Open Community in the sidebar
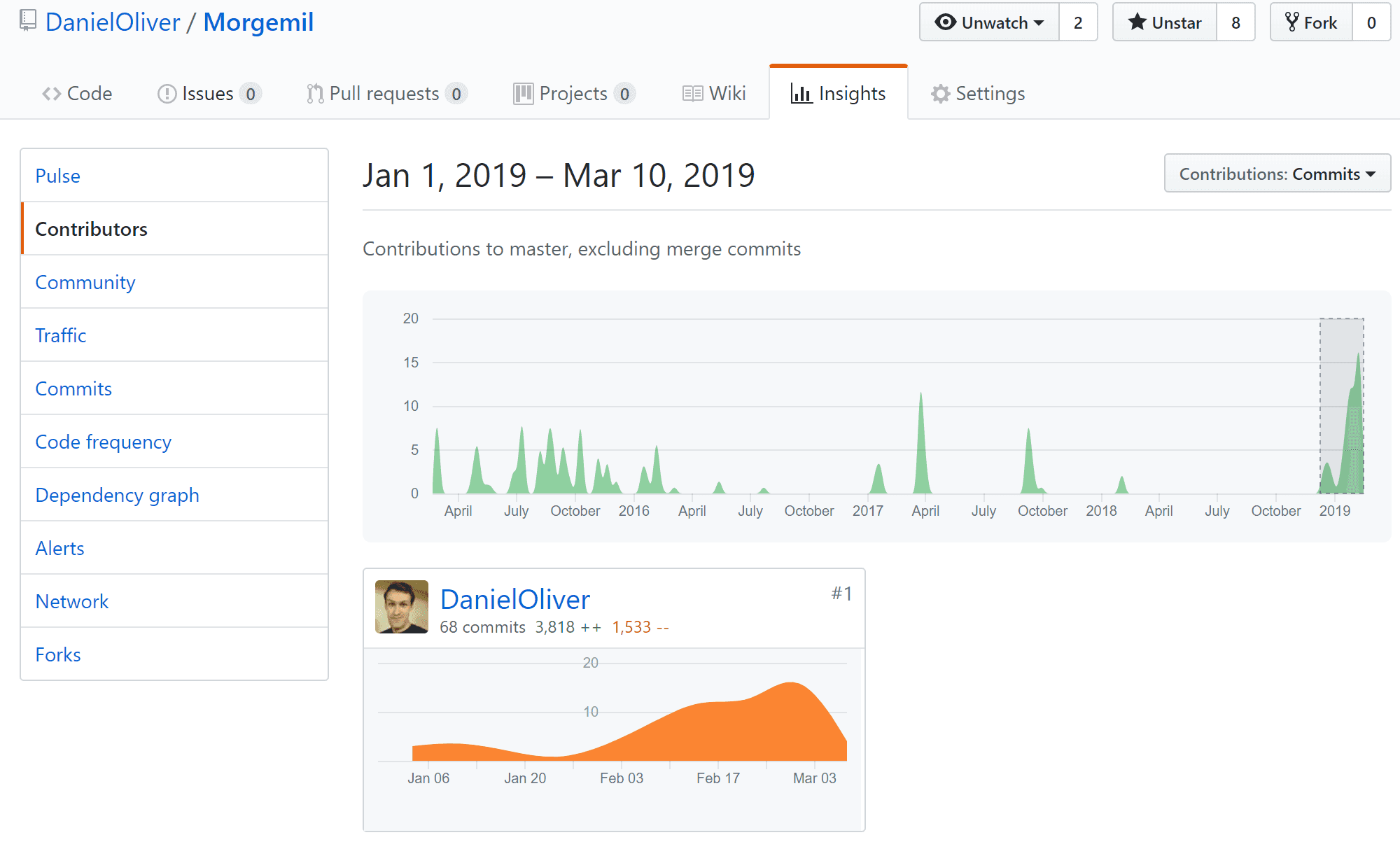The width and height of the screenshot is (1400, 842). (x=174, y=282)
